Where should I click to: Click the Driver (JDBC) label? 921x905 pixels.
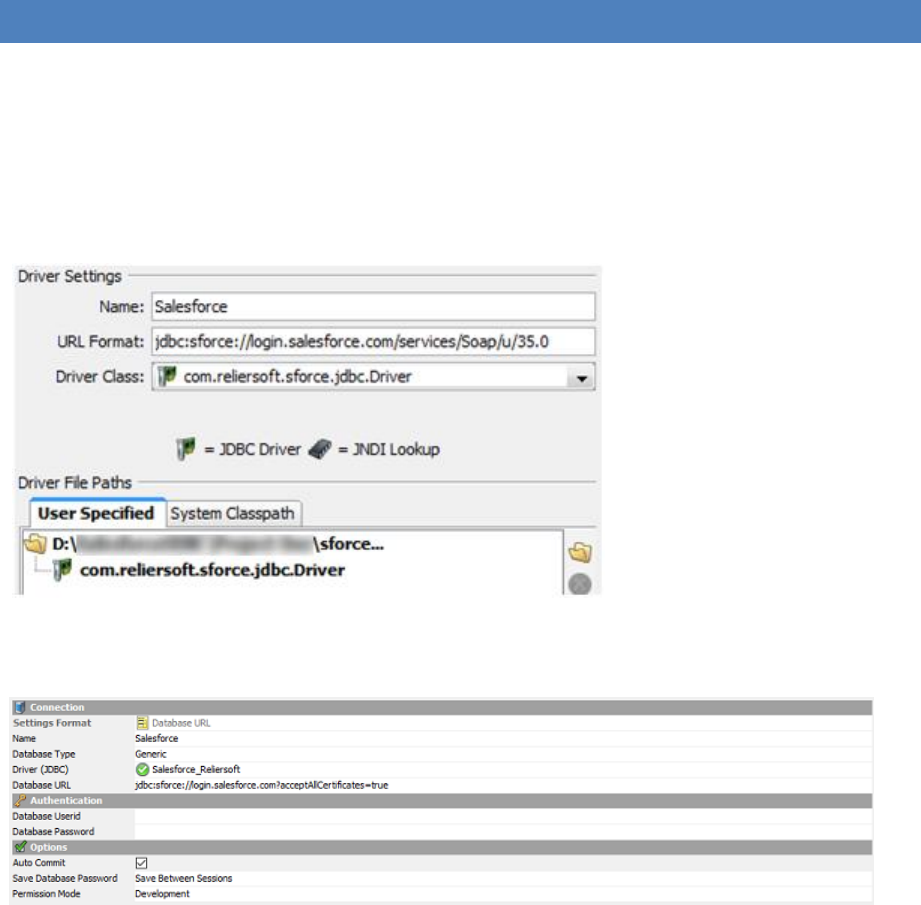[x=41, y=769]
